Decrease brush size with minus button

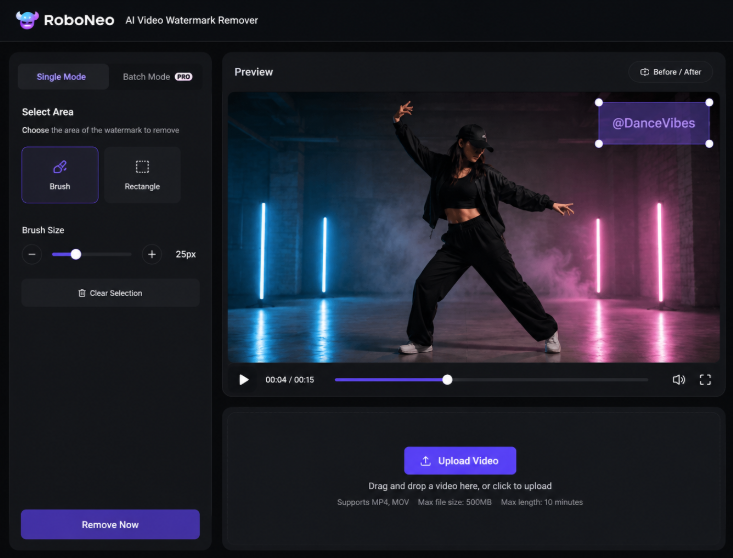[x=32, y=254]
